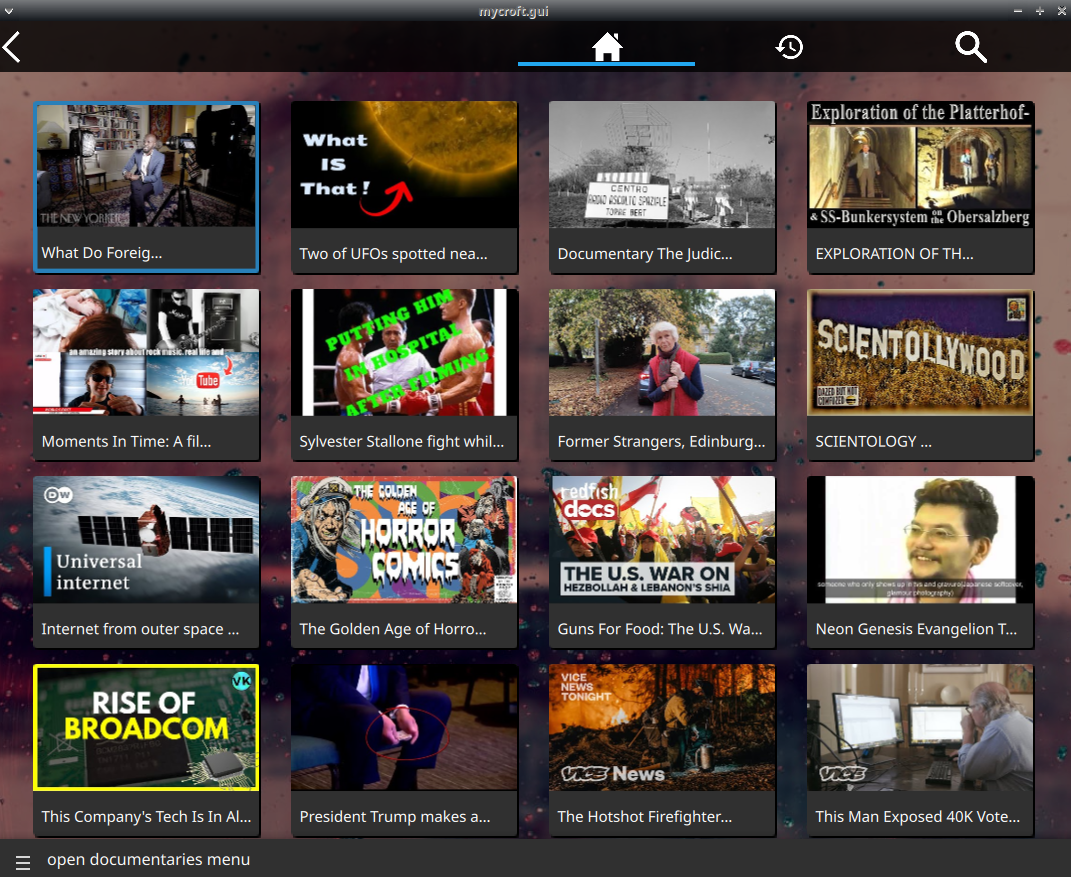Open the History tab clock icon
The height and width of the screenshot is (877, 1071).
789,47
